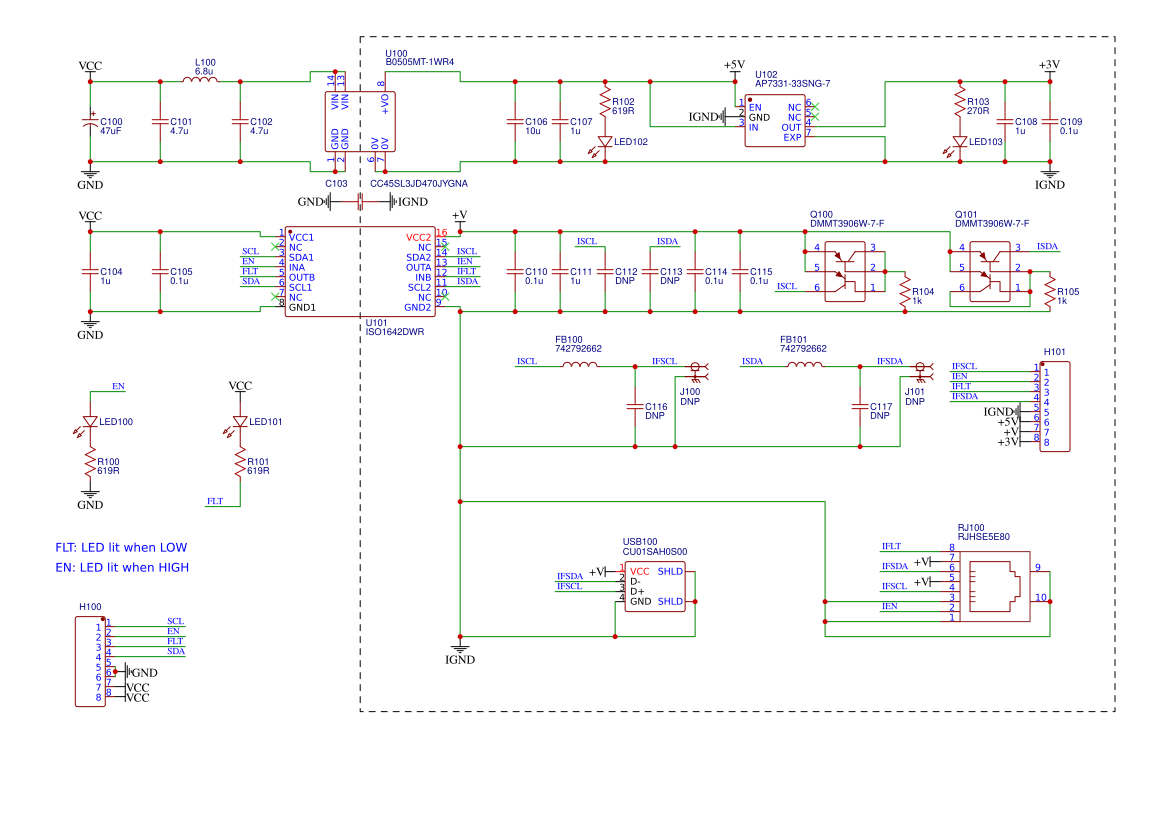This screenshot has height=827, width=1169.
Task: Click the LED102 diode symbol
Action: tap(603, 142)
